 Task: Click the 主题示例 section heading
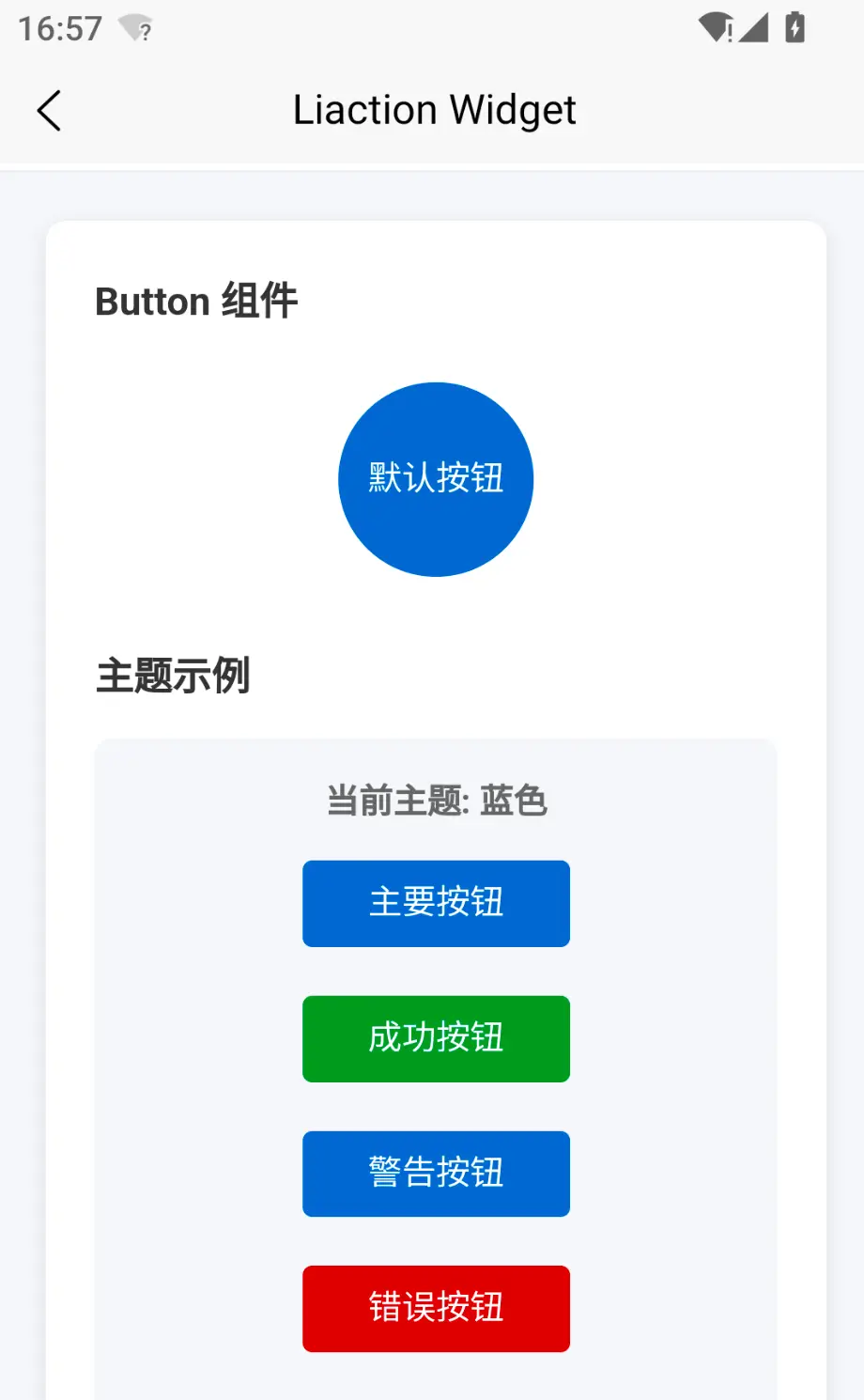coord(173,676)
